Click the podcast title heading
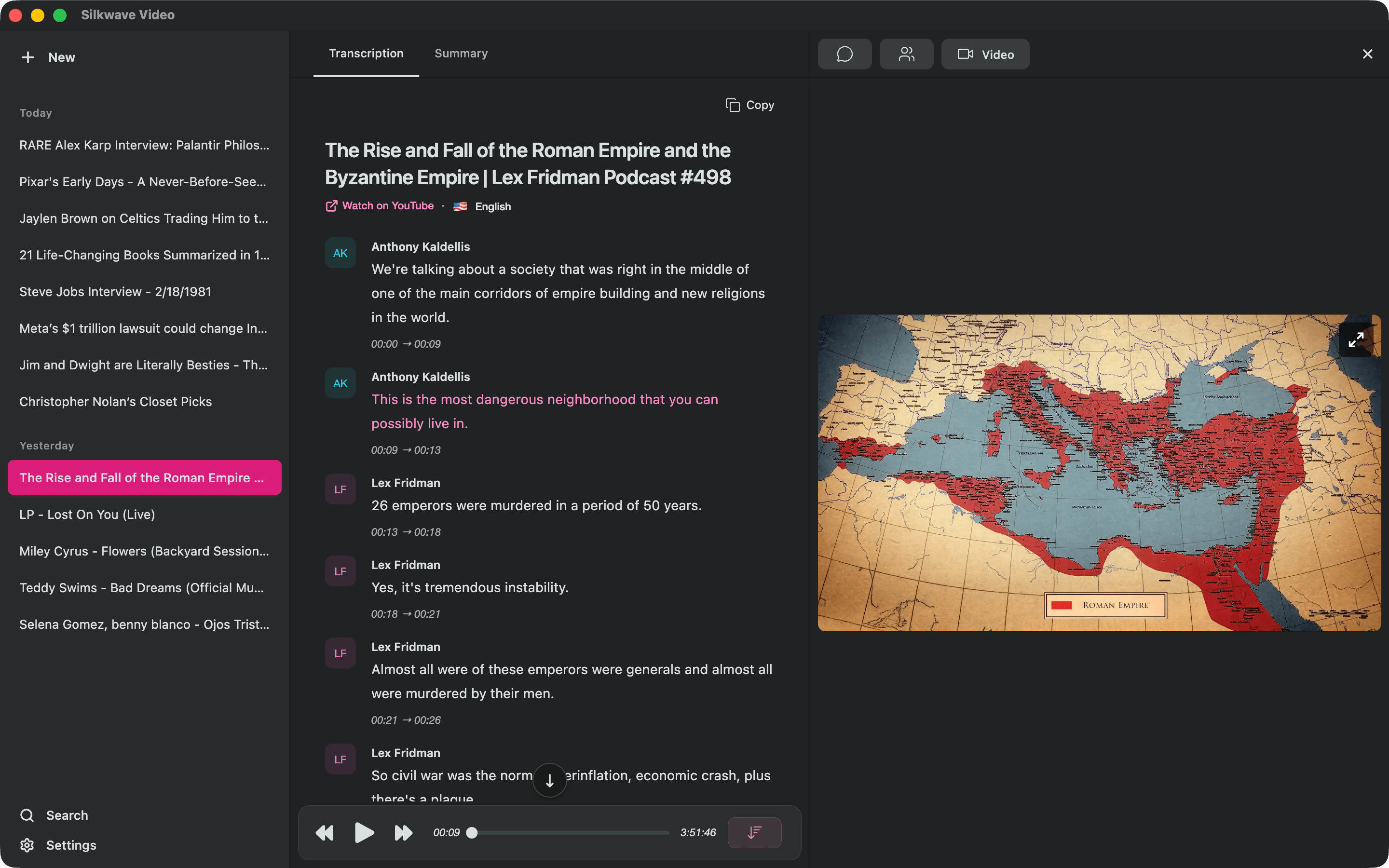 tap(528, 163)
